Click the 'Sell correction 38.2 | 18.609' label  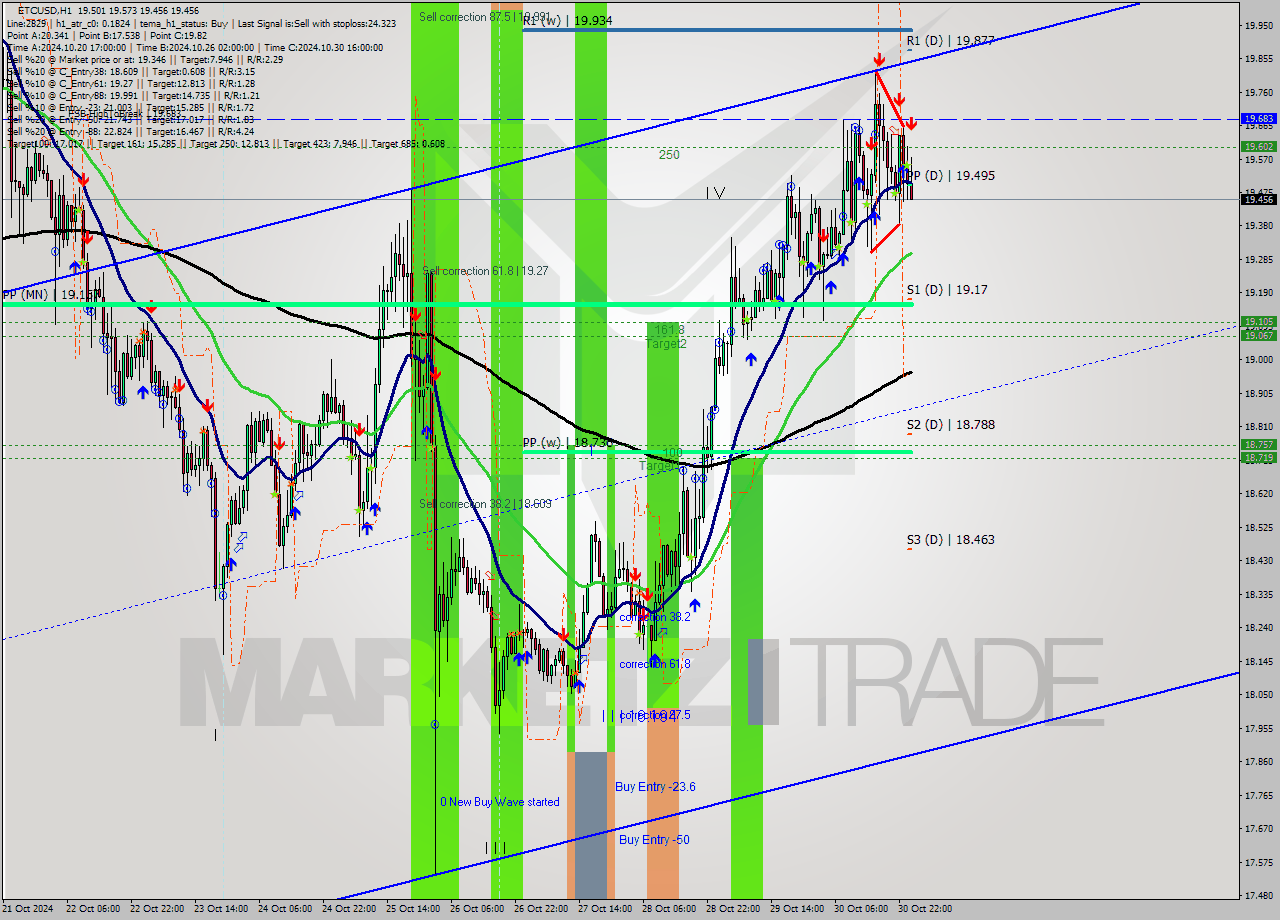pos(485,504)
